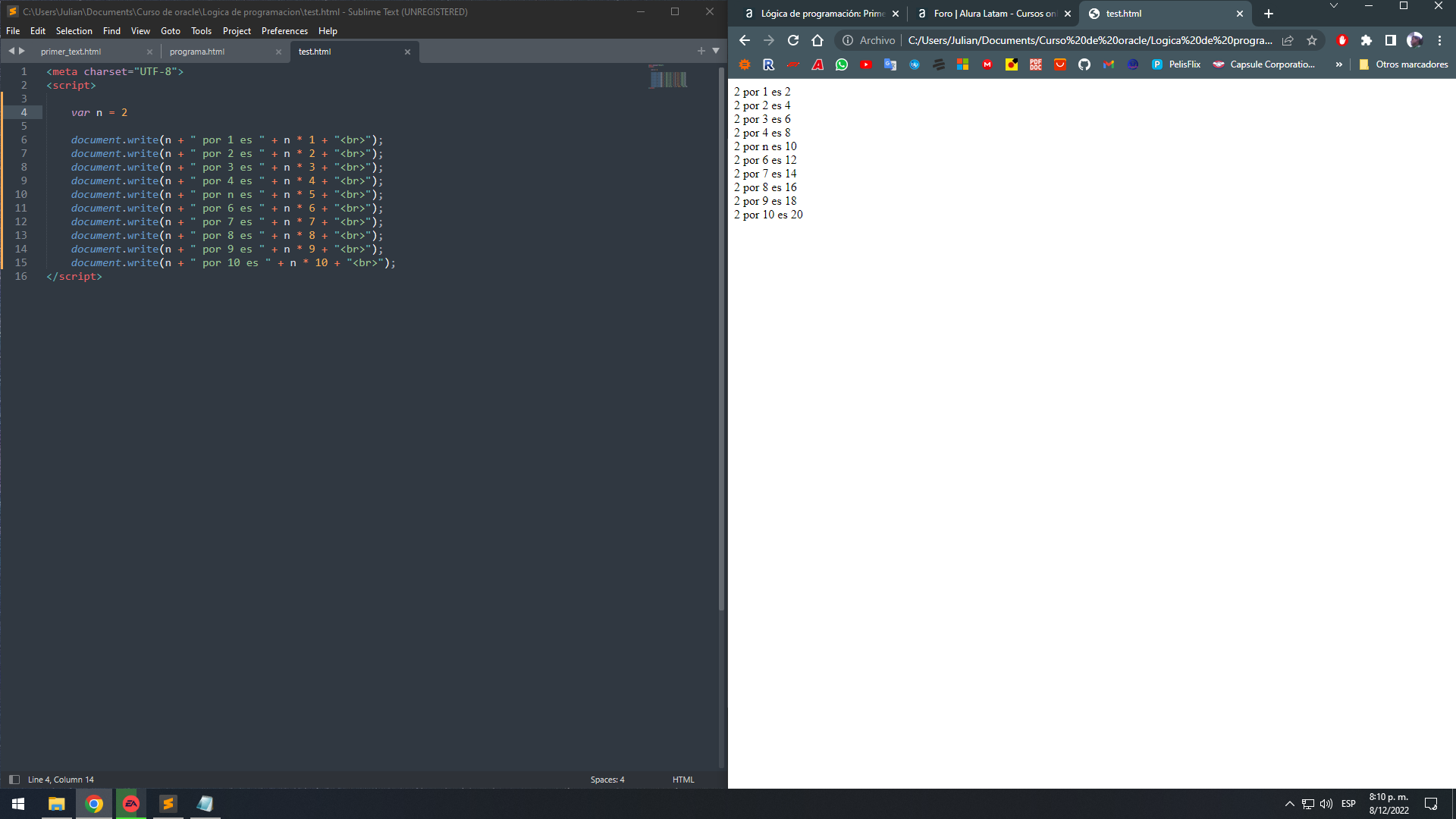Open Sublime Project menu
This screenshot has width=1456, height=819.
[x=237, y=31]
